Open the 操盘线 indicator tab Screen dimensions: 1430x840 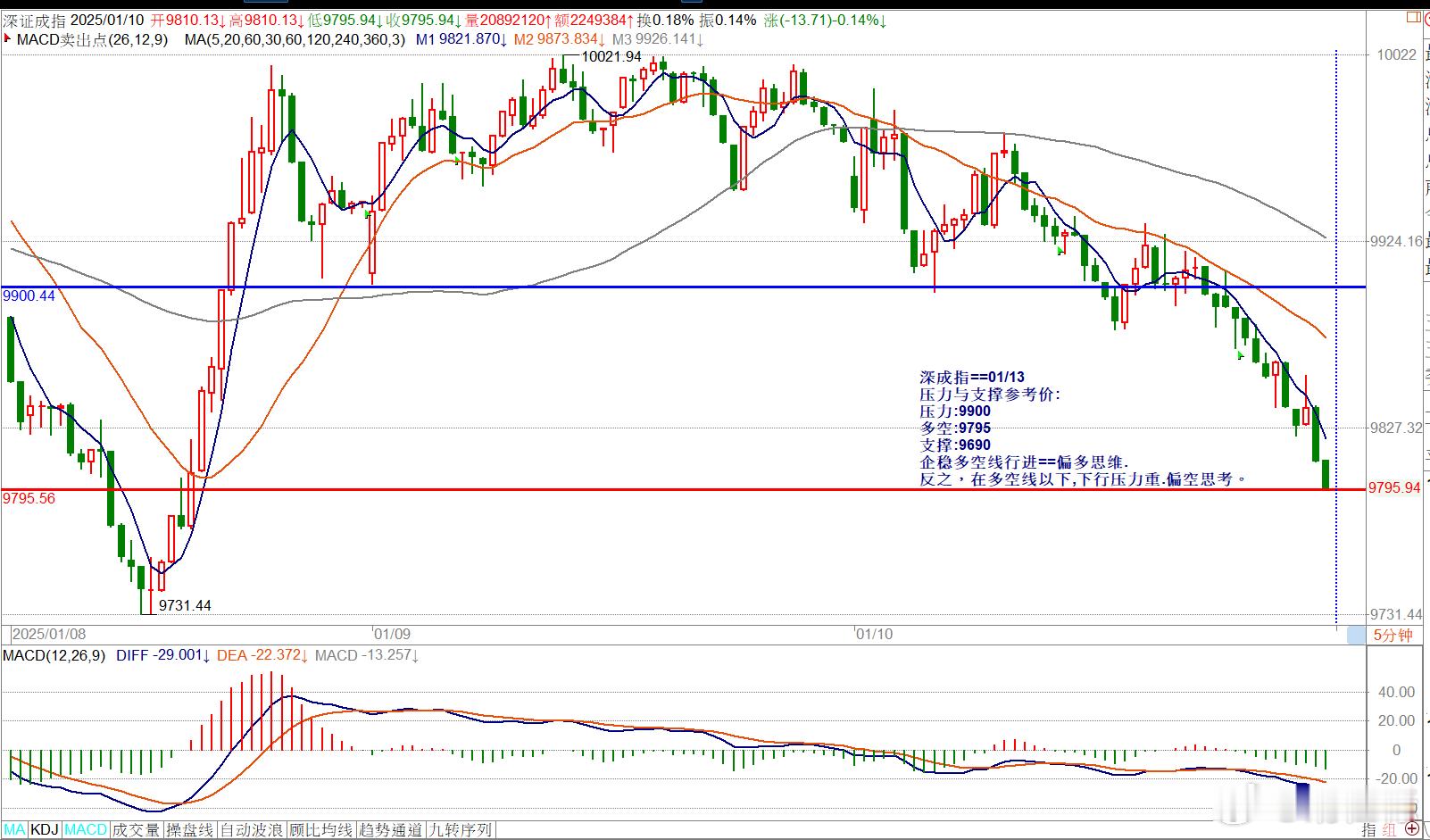tap(190, 830)
